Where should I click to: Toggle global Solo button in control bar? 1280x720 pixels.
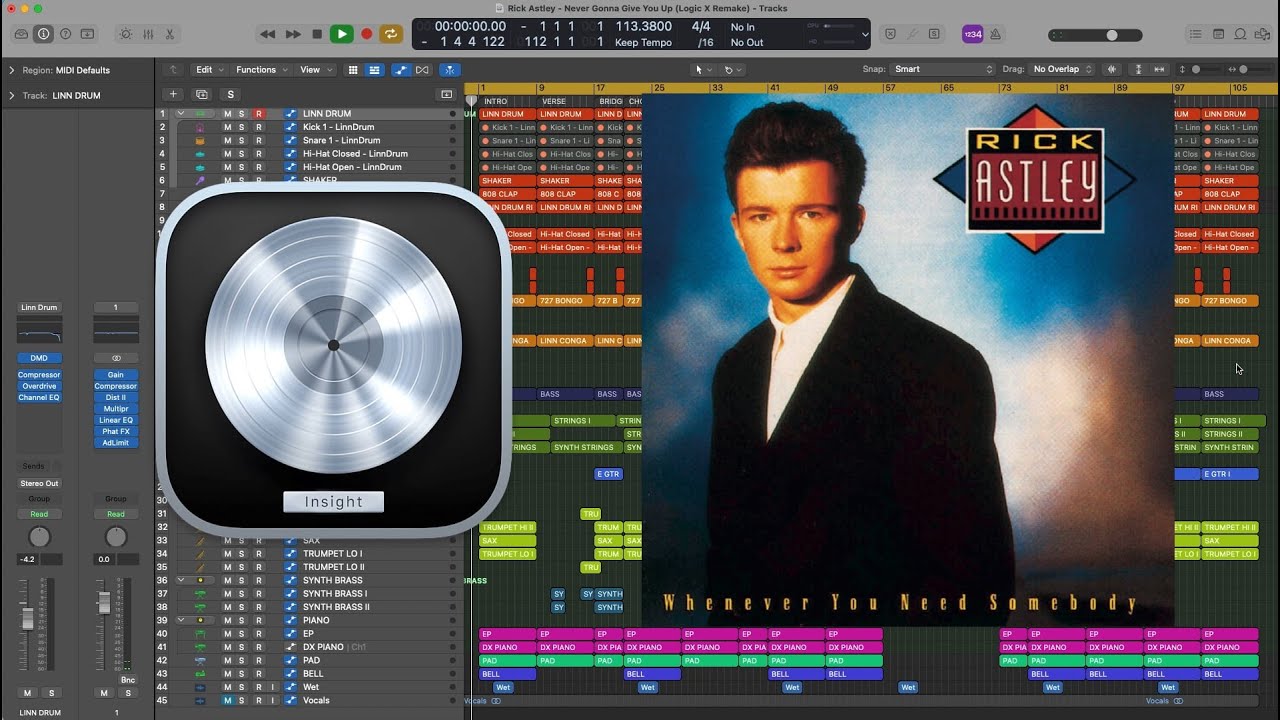point(934,34)
